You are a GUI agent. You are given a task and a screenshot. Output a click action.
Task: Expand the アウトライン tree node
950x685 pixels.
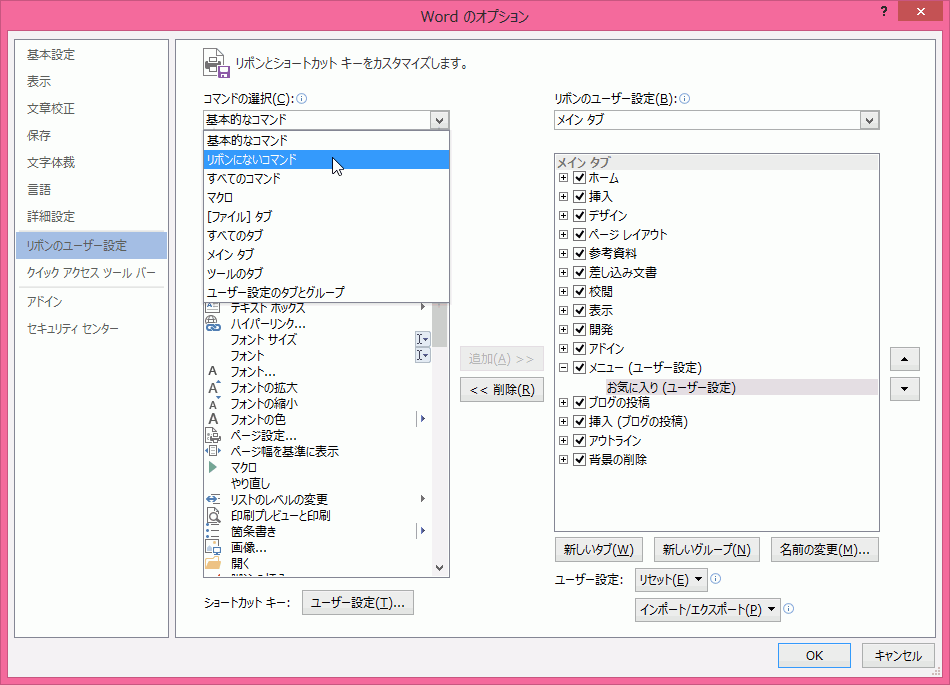click(x=563, y=440)
